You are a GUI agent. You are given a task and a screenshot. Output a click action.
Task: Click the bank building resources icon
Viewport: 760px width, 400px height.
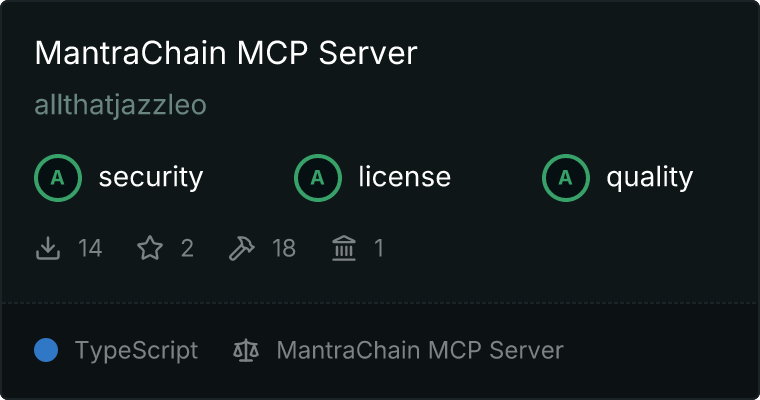click(x=344, y=248)
